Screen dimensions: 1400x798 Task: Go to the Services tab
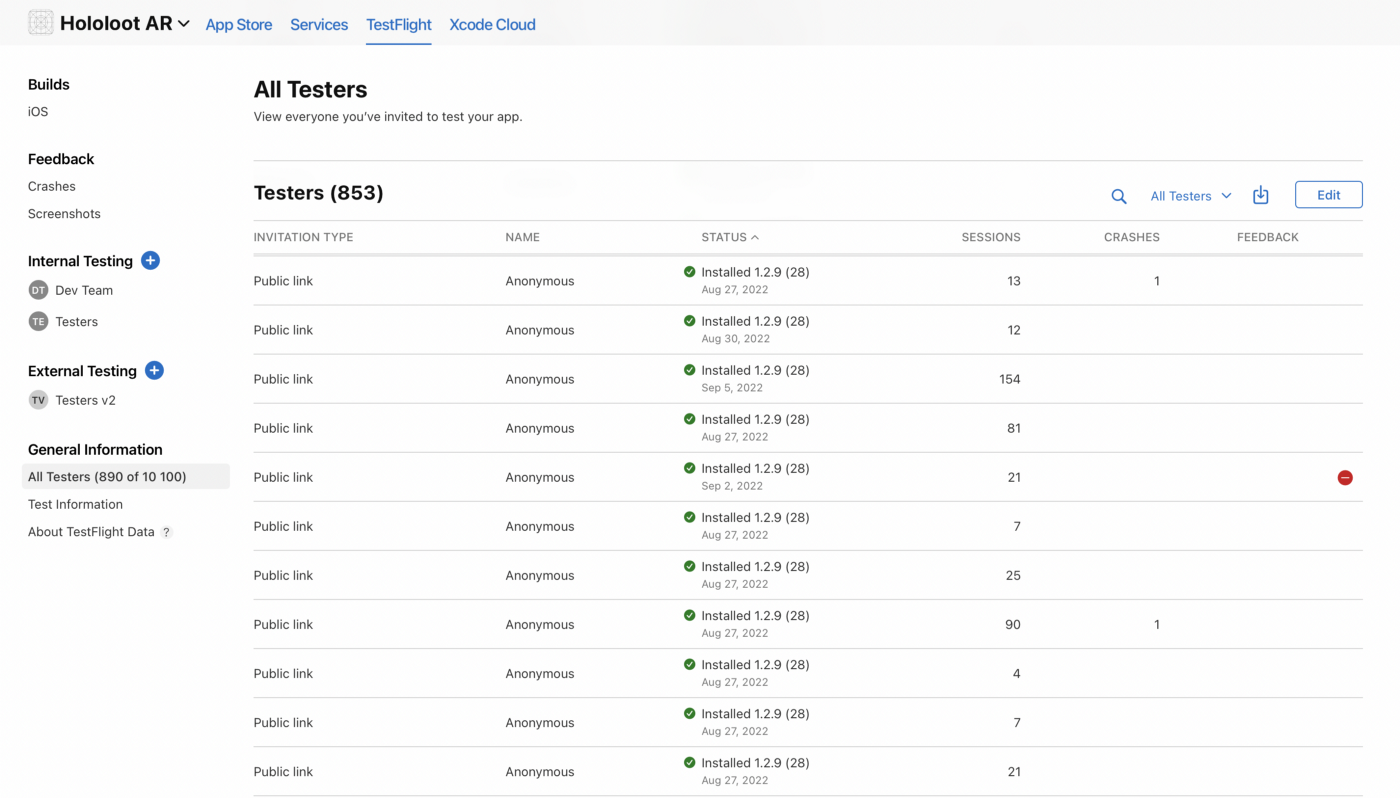click(x=319, y=25)
